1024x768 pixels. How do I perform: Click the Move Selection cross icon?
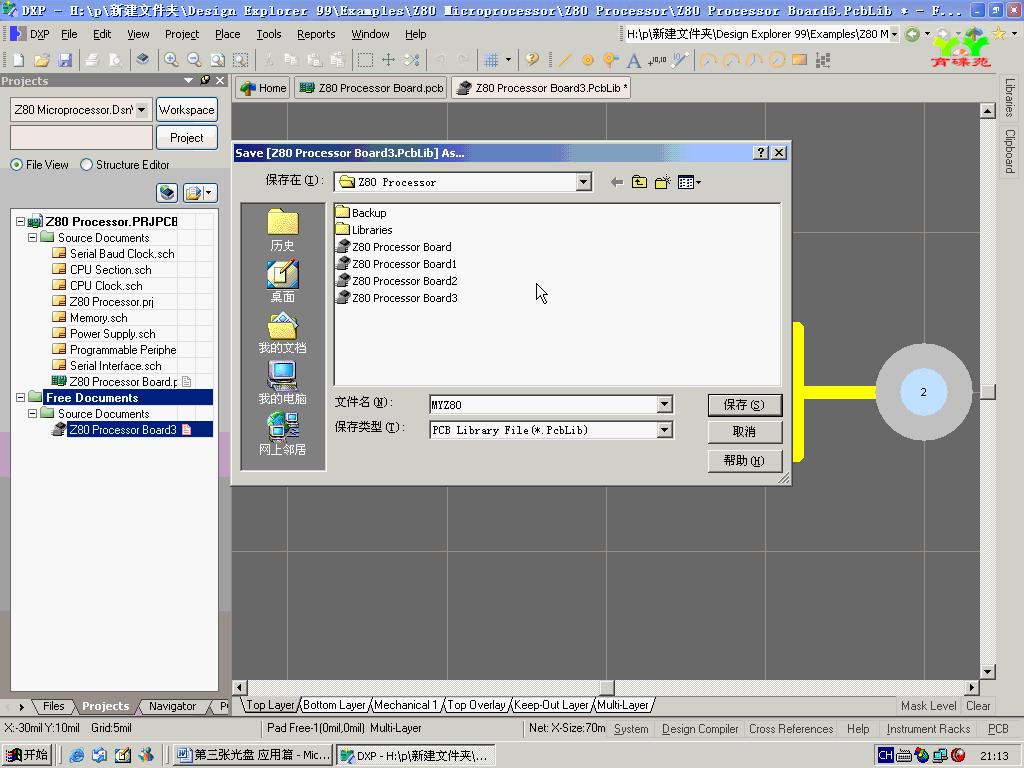(x=388, y=60)
